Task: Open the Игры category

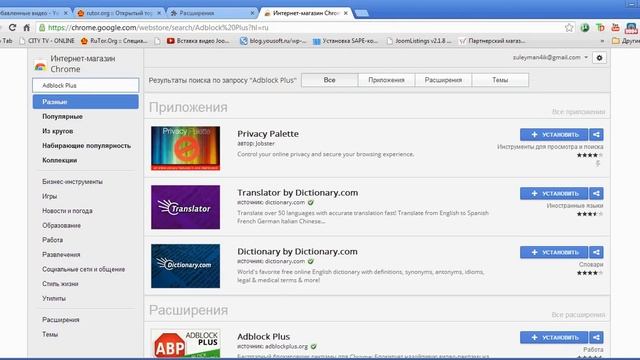Action: 49,196
